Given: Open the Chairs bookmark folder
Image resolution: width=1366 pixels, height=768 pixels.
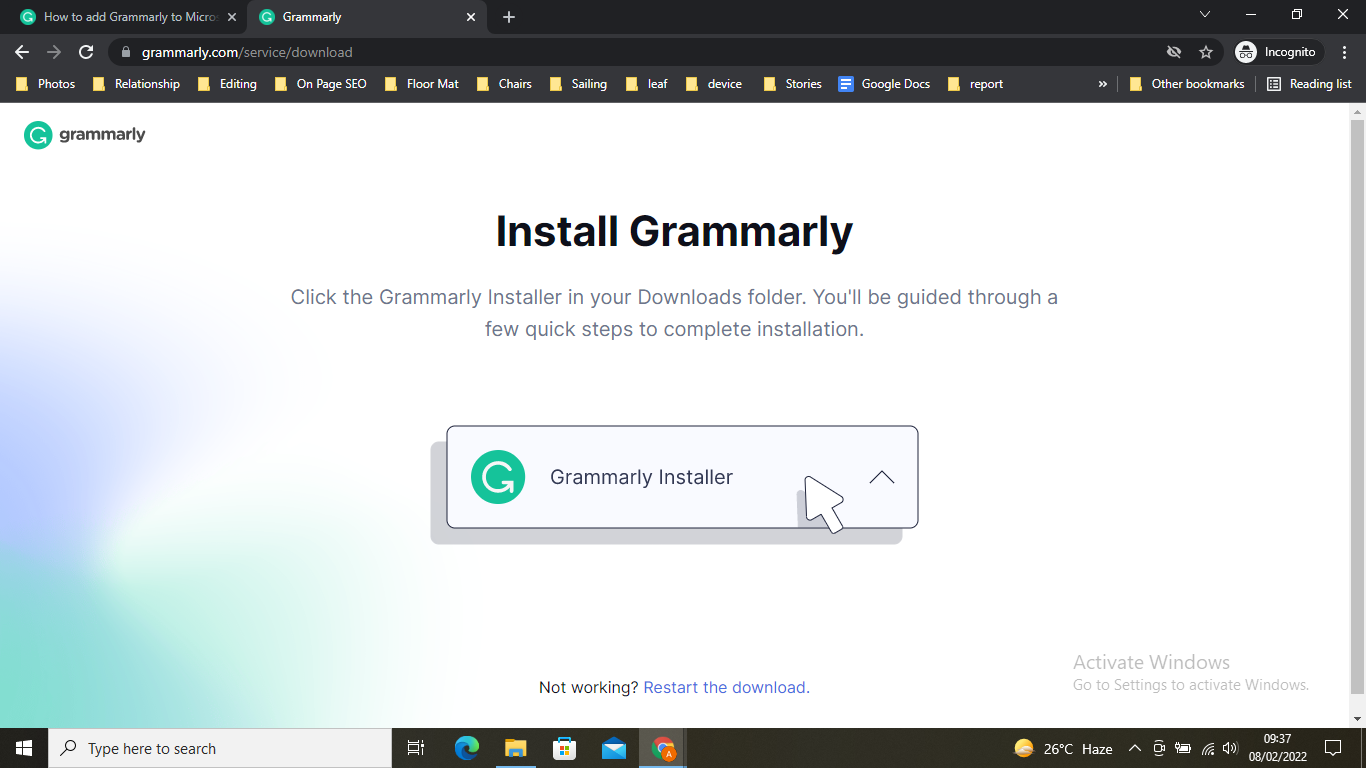Looking at the screenshot, I should pyautogui.click(x=505, y=84).
